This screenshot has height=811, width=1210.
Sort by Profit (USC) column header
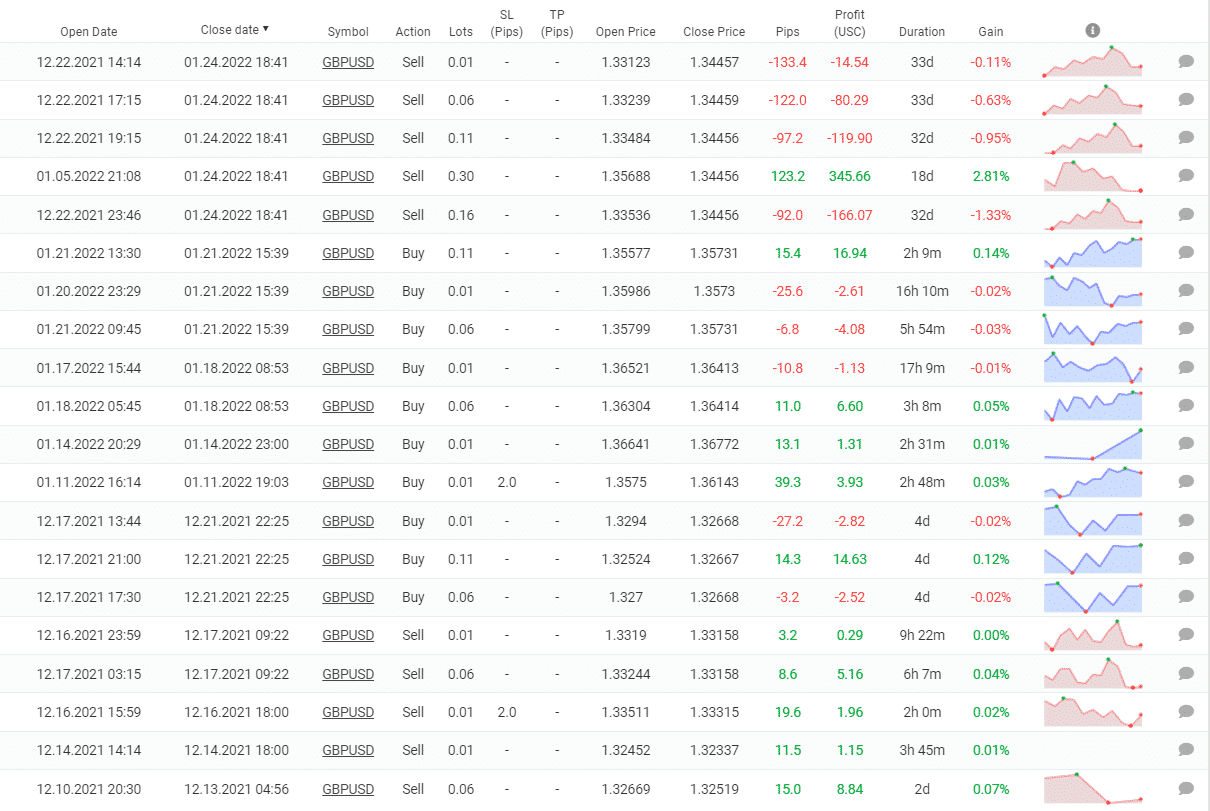click(850, 24)
